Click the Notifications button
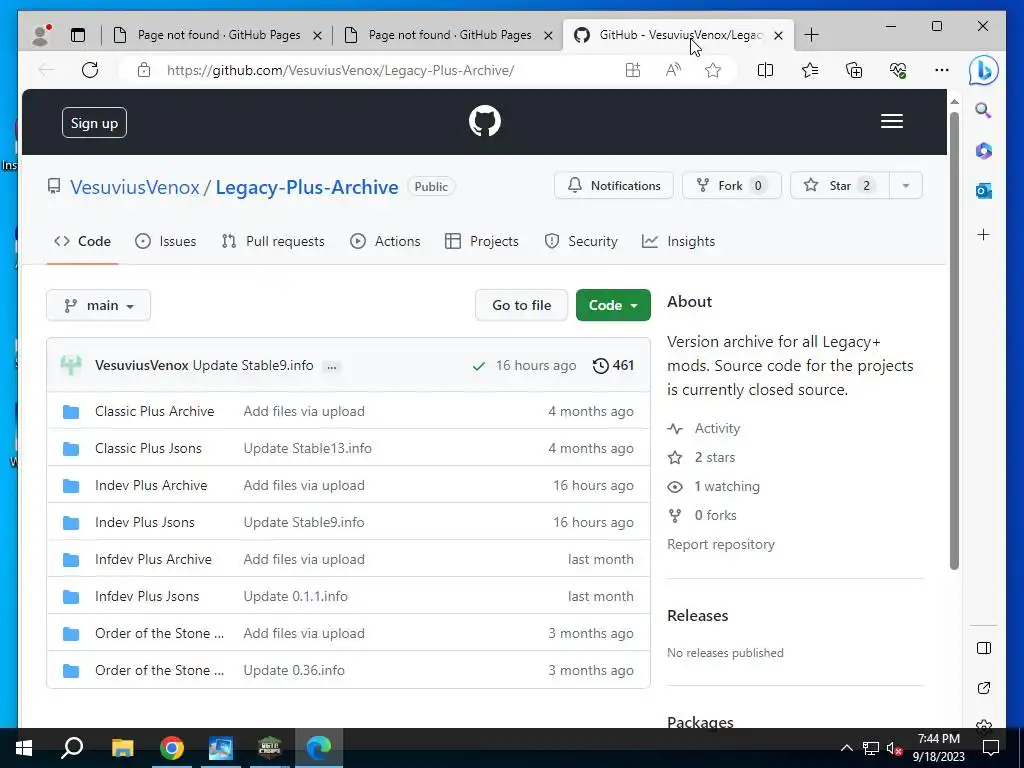The image size is (1024, 768). 614,186
